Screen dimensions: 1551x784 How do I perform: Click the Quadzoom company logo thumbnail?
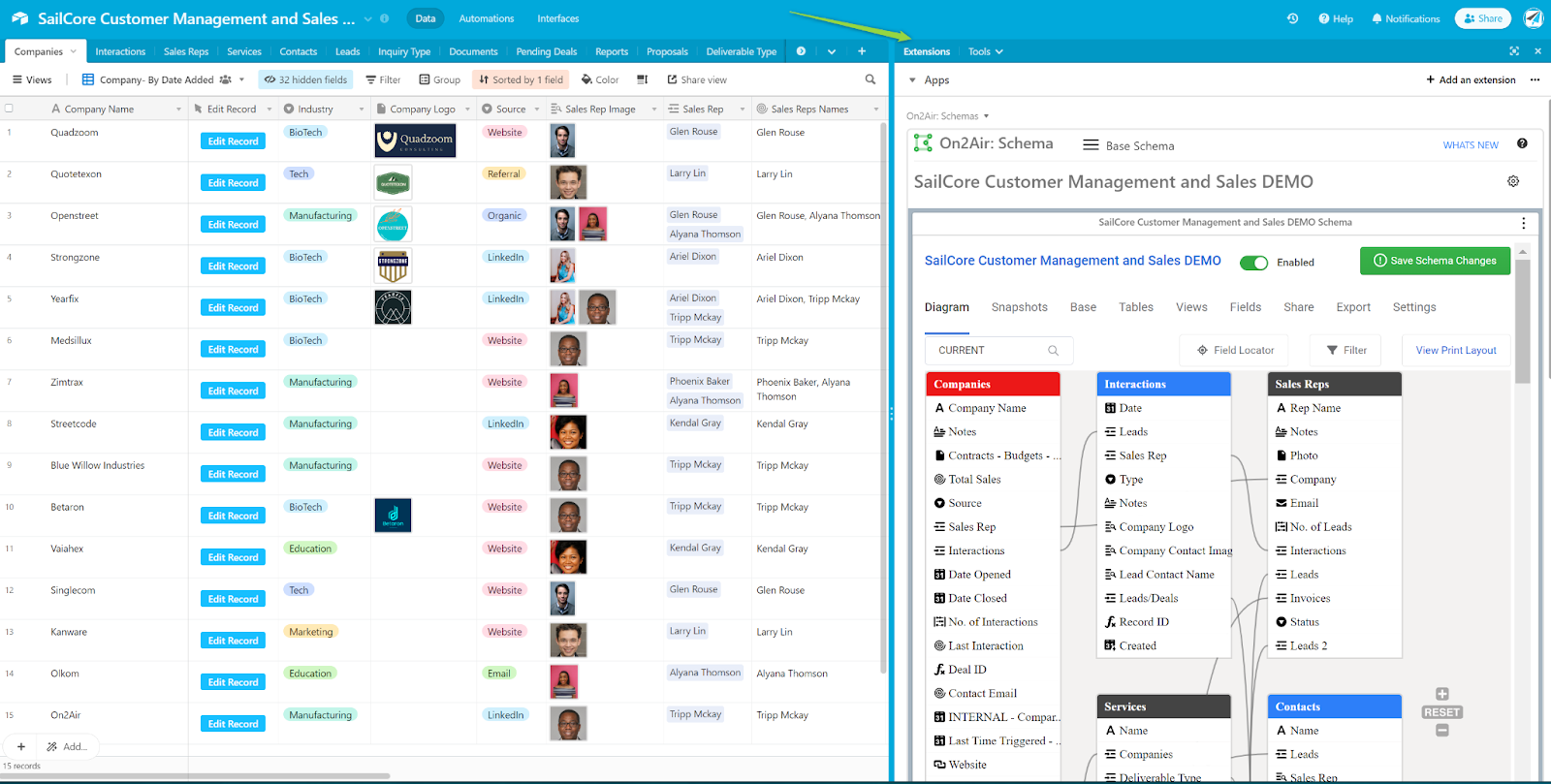point(415,141)
